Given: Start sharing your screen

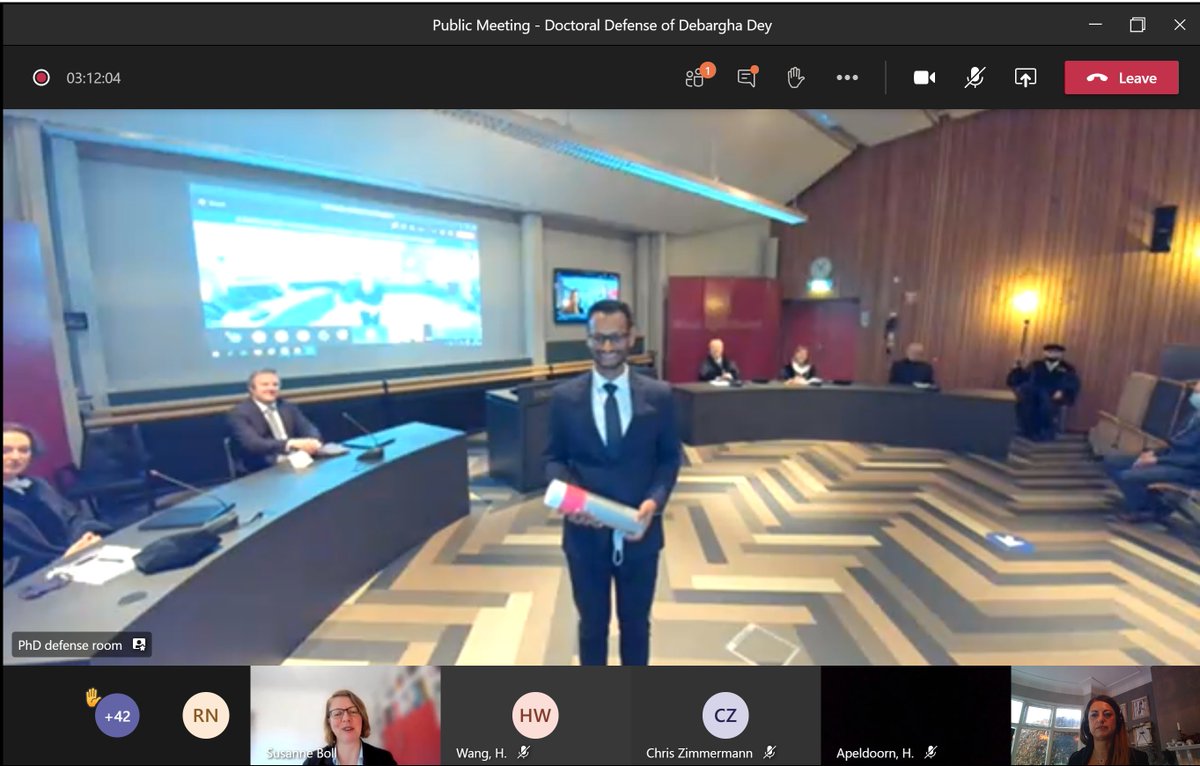Looking at the screenshot, I should coord(1024,77).
